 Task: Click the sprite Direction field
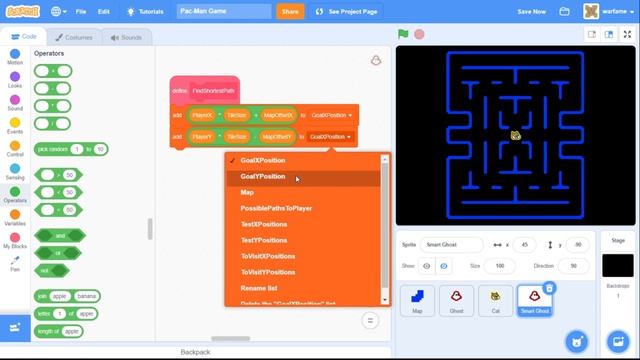point(573,266)
